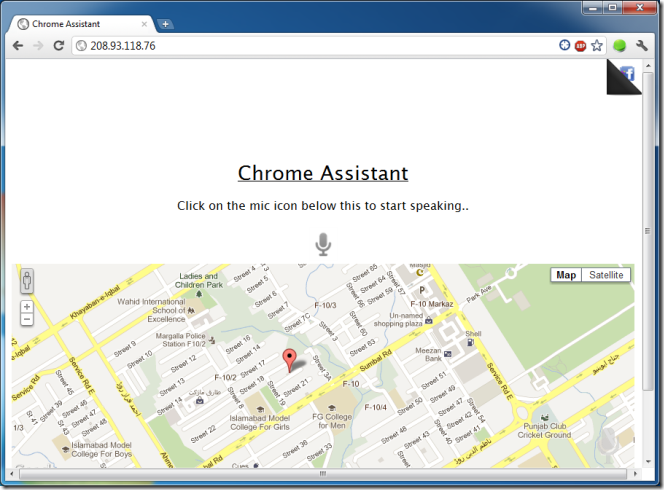Click the scroll up arrow of page scrollbar

(x=647, y=66)
